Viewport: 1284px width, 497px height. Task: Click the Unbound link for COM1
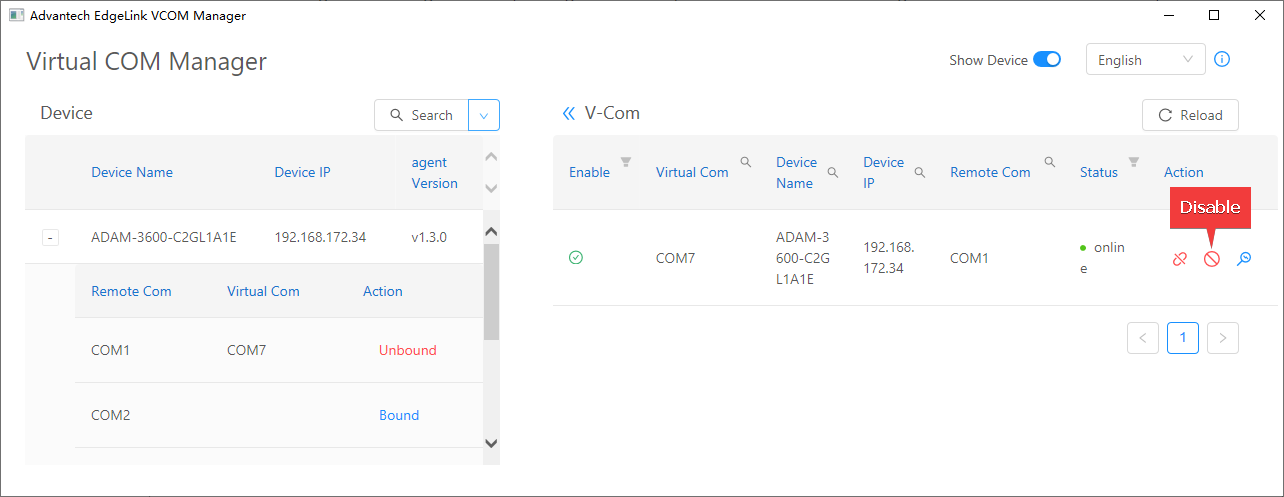point(407,350)
